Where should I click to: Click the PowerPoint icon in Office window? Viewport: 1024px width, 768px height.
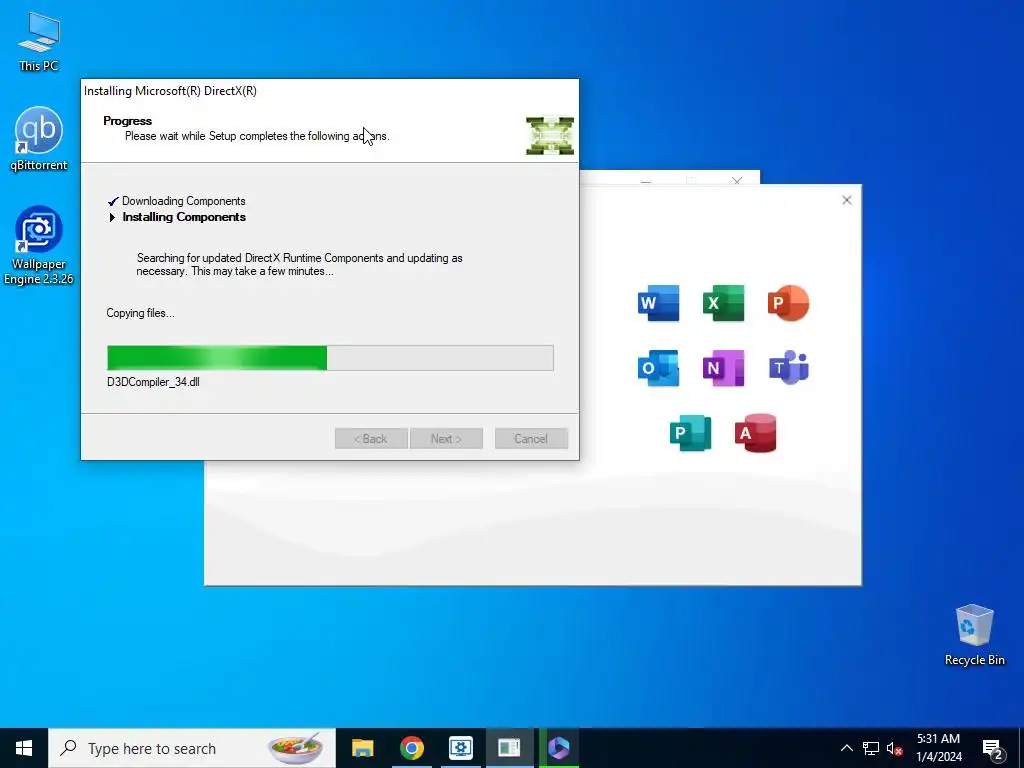pyautogui.click(x=788, y=303)
